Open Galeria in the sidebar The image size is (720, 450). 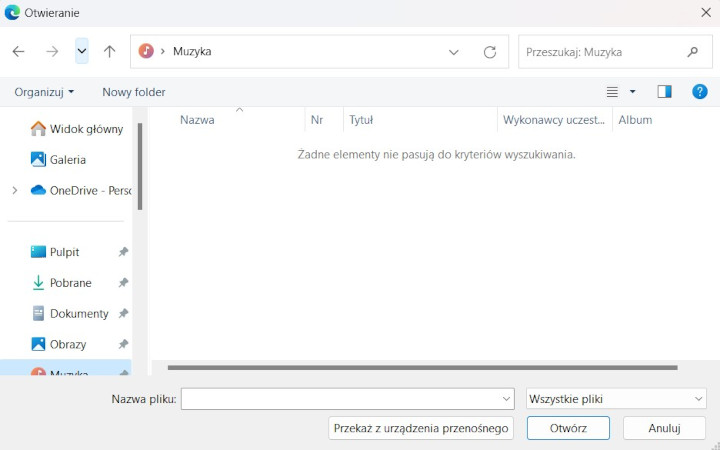point(67,159)
